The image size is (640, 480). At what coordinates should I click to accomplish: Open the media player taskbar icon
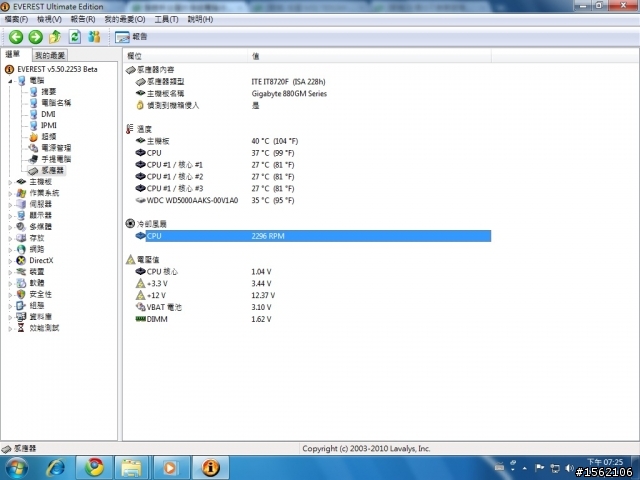coord(170,468)
